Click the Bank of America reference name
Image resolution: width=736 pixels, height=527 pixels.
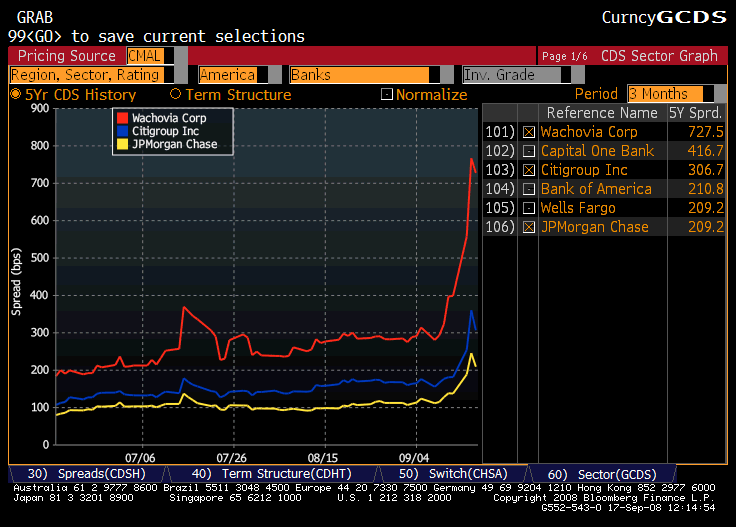coord(596,189)
